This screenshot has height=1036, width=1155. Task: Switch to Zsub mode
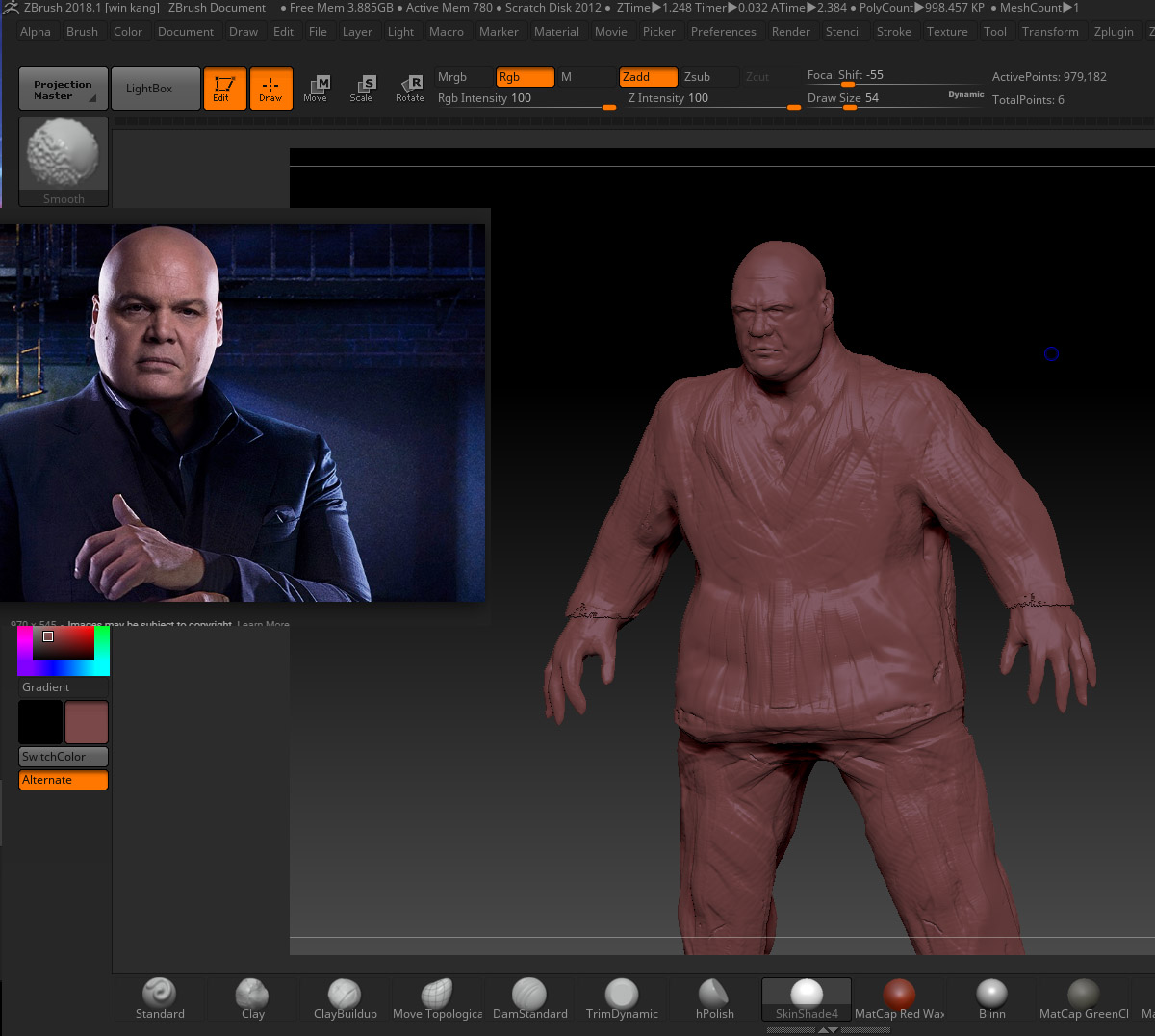(707, 77)
